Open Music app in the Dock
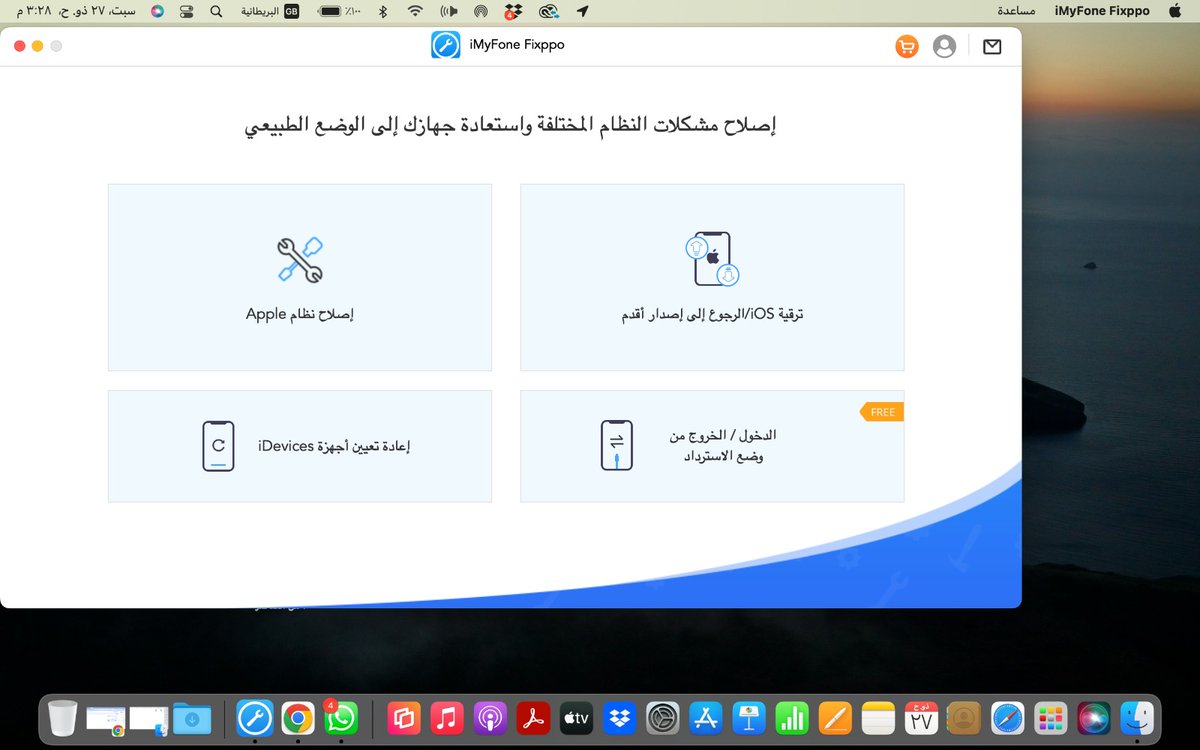 (x=446, y=718)
